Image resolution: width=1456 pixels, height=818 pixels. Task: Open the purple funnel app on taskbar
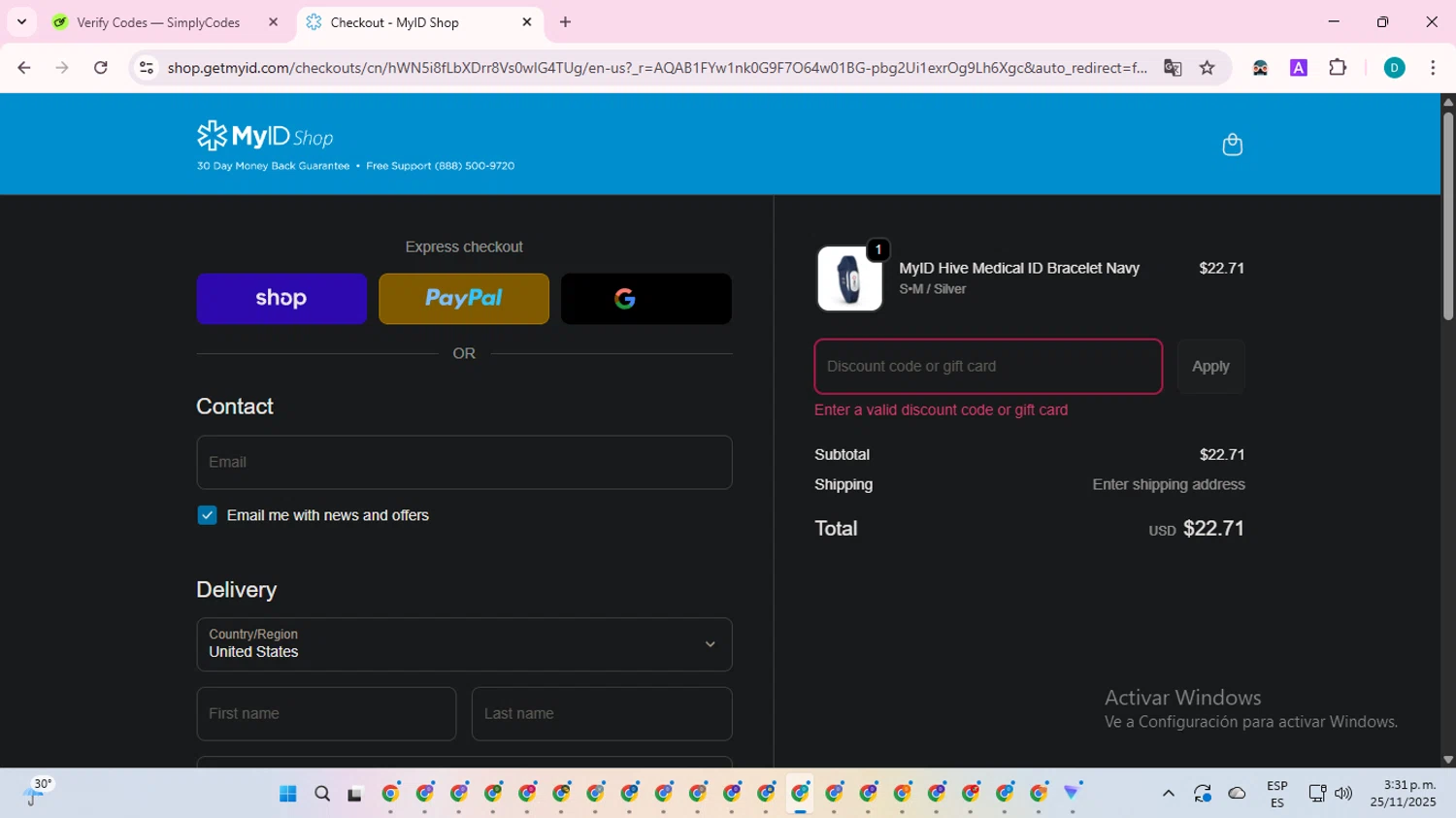(1072, 794)
